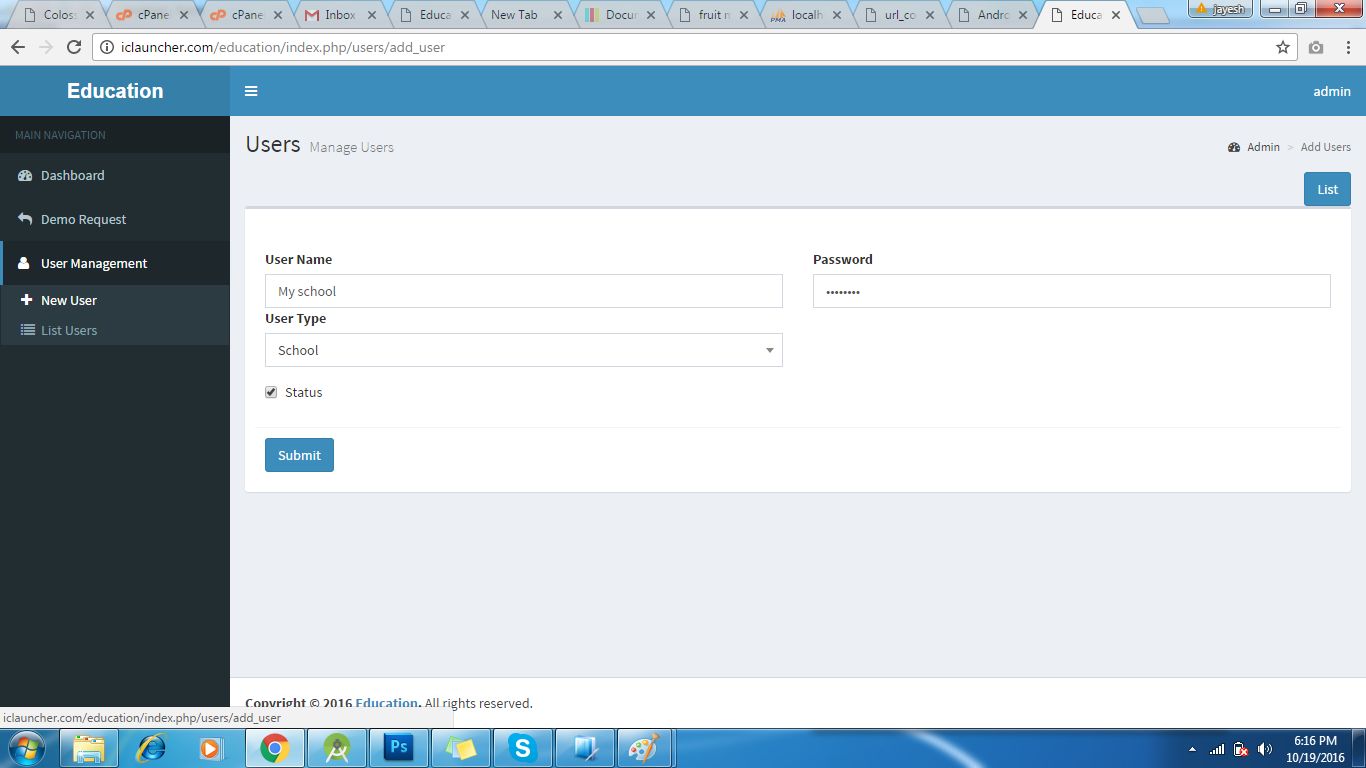Click the plus icon beside New User

[27, 300]
